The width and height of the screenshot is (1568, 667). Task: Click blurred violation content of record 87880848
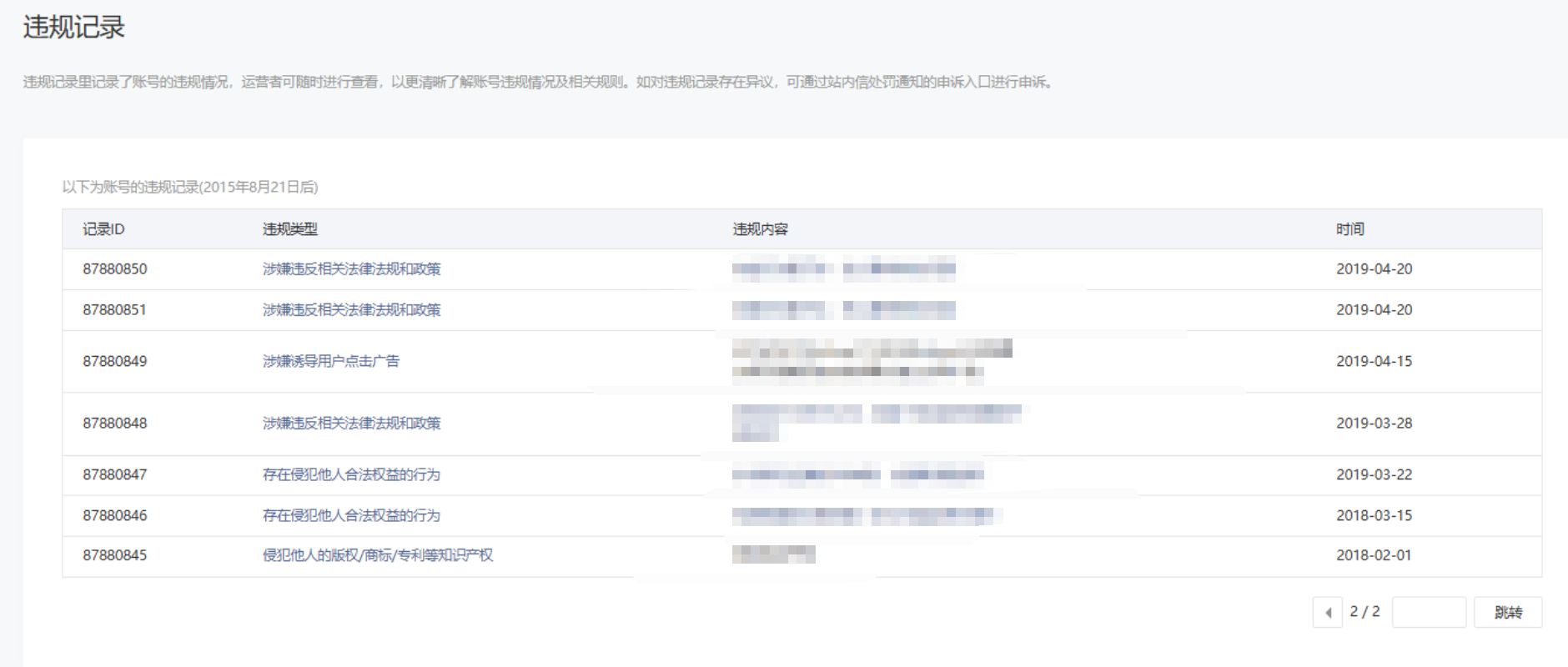(874, 421)
